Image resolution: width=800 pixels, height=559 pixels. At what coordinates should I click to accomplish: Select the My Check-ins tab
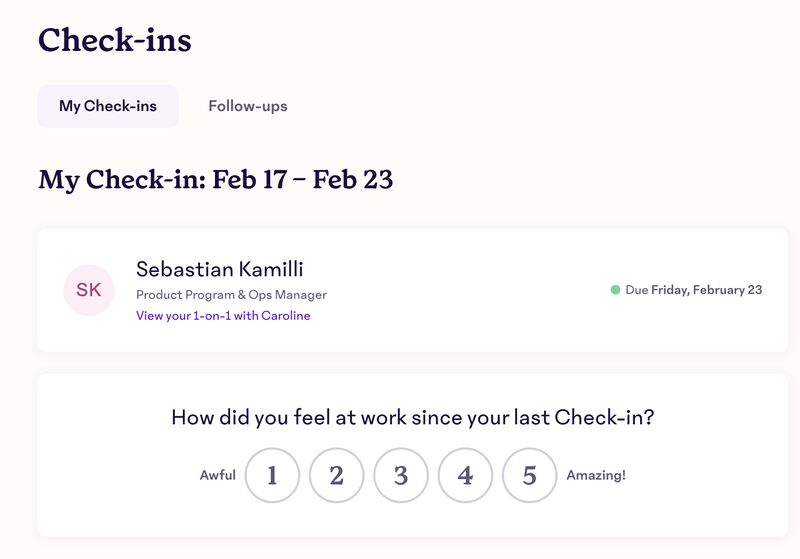[108, 106]
